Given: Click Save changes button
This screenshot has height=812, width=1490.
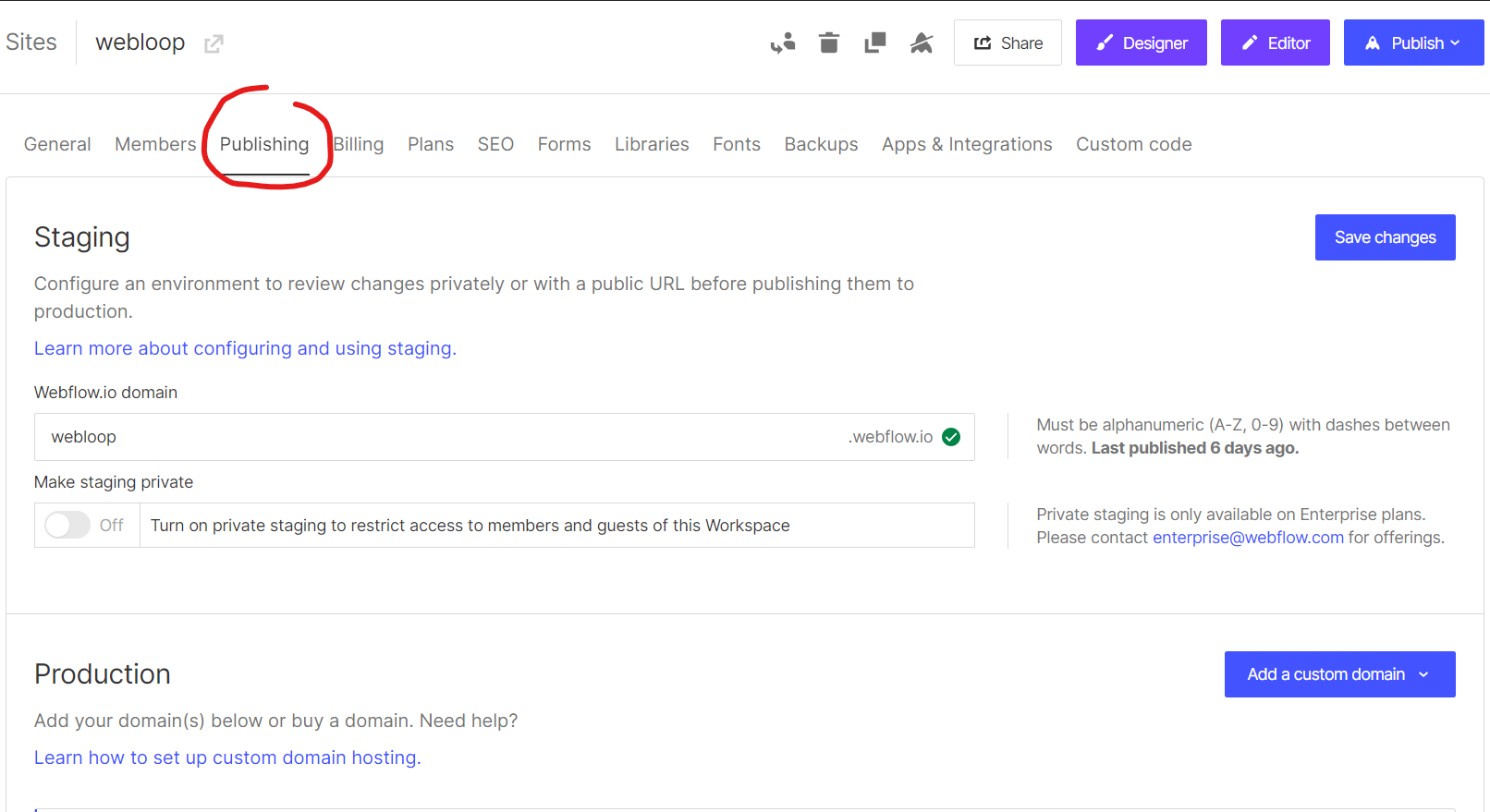Looking at the screenshot, I should pos(1385,237).
